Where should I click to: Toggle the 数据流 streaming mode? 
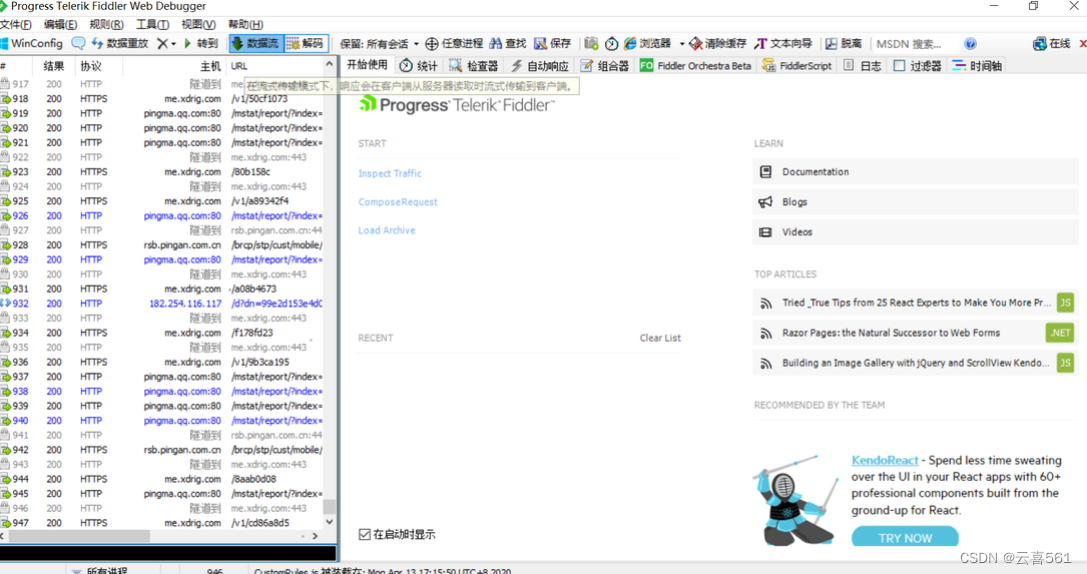tap(255, 43)
